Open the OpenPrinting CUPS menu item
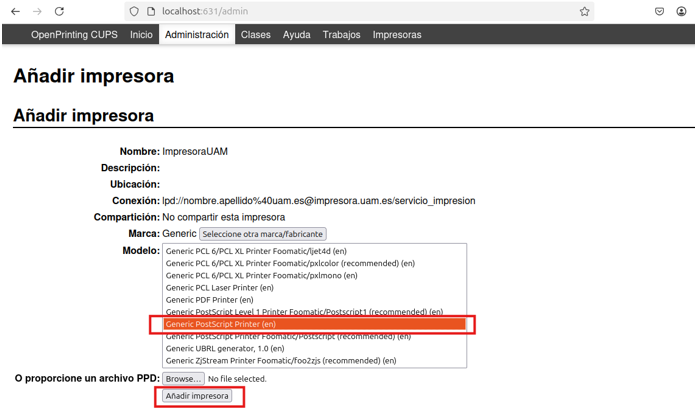The image size is (695, 413). 74,35
